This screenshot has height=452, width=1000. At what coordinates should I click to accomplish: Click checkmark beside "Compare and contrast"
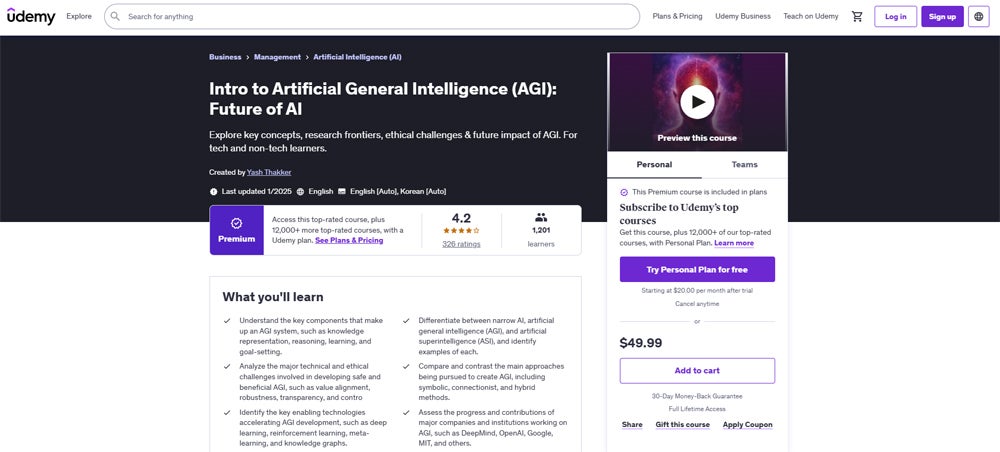coord(406,367)
